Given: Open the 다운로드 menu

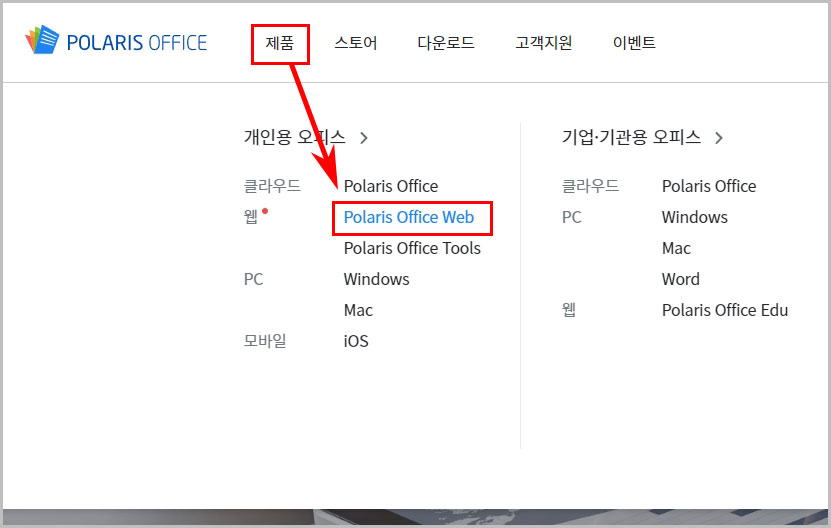Looking at the screenshot, I should click(446, 43).
